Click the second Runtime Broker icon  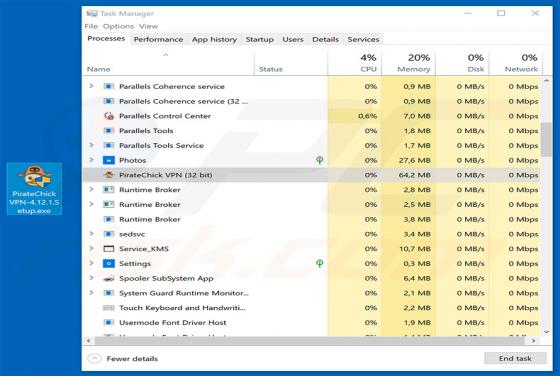click(109, 205)
